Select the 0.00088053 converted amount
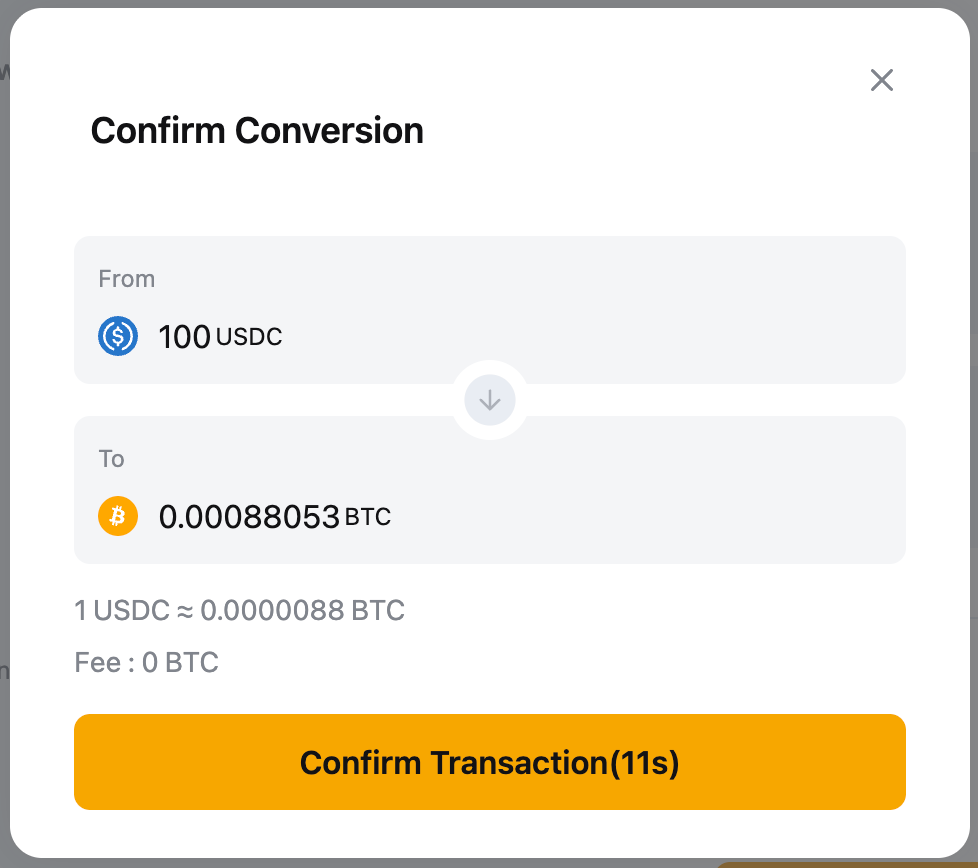The image size is (978, 868). point(249,517)
